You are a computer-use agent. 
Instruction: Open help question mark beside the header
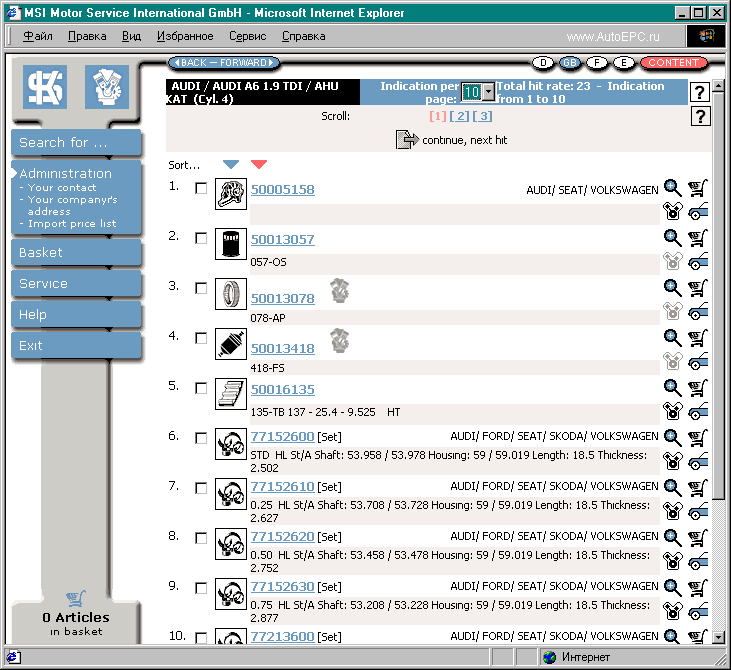click(x=699, y=92)
